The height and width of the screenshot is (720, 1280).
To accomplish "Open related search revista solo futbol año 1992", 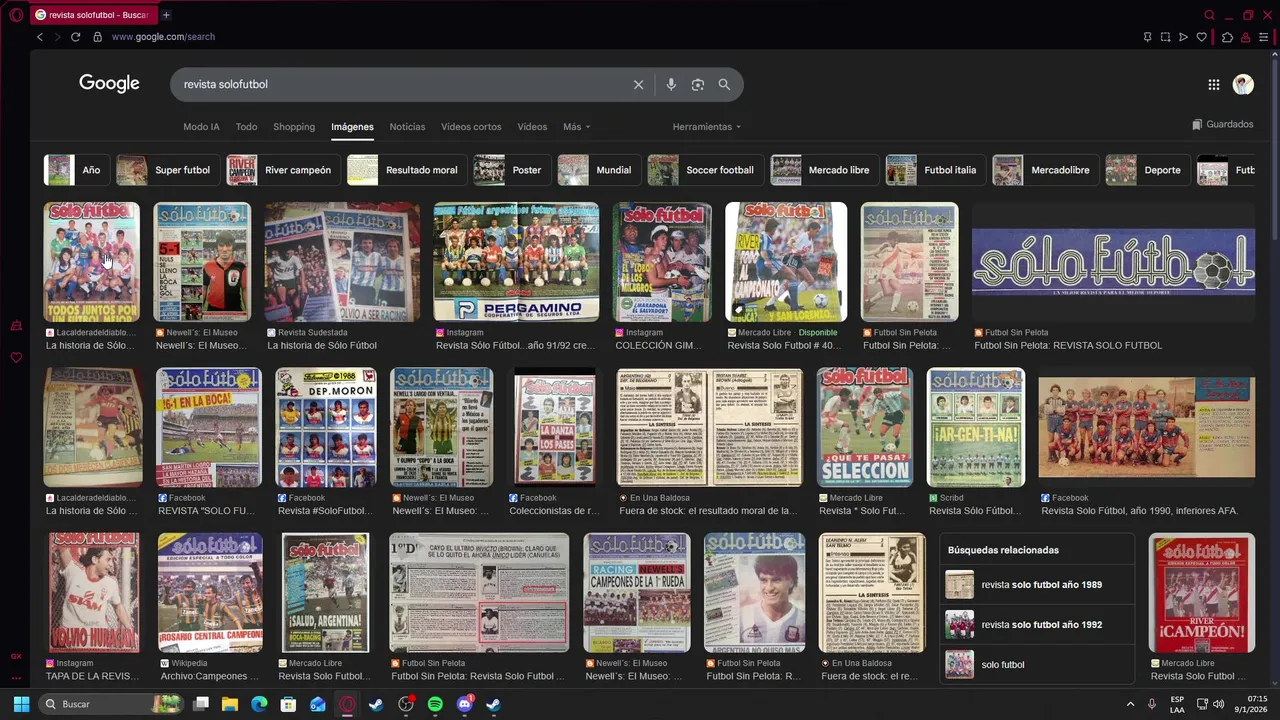I will pyautogui.click(x=1036, y=625).
